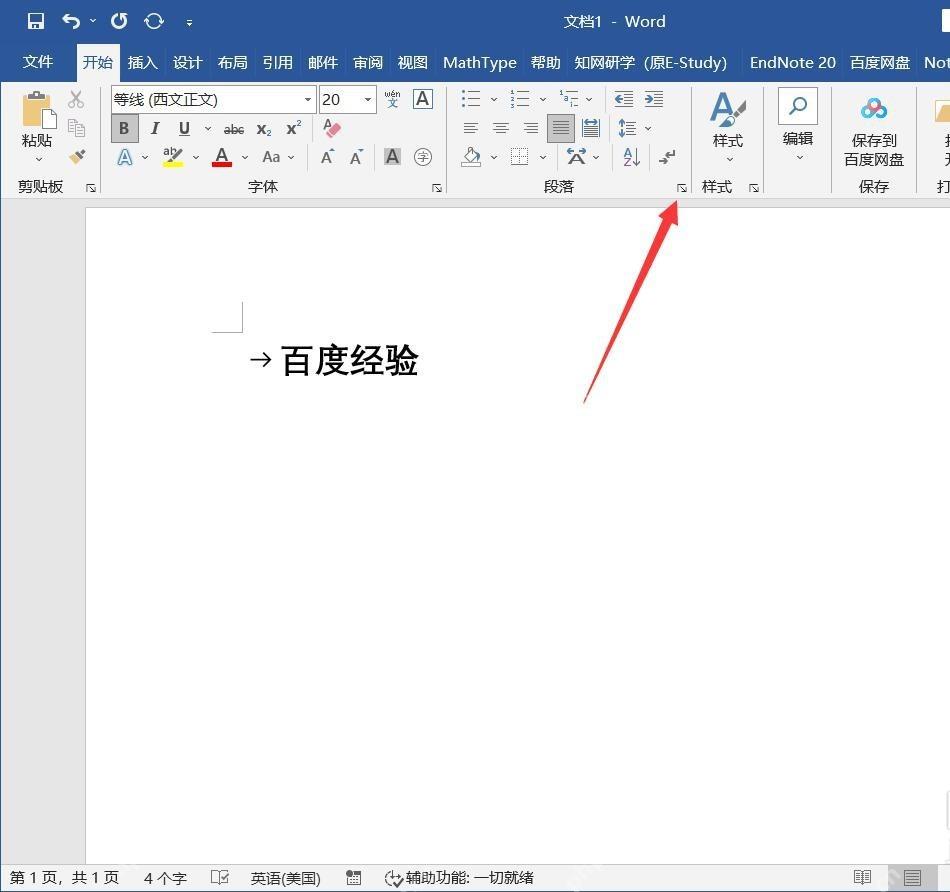
Task: Toggle show paragraph marks icon
Action: (x=667, y=157)
